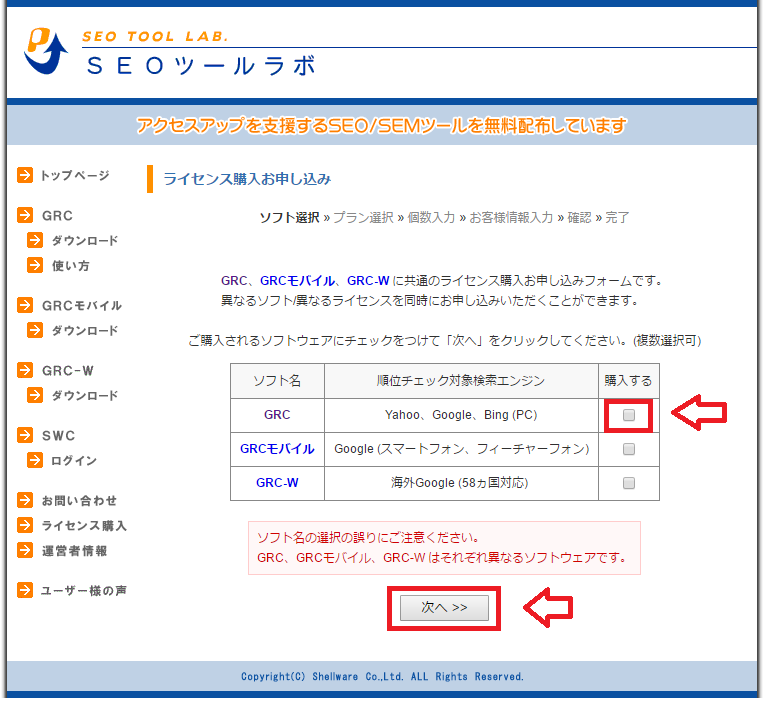The image size is (765, 703).
Task: Open お問い合わせ in the sidebar
Action: point(79,501)
